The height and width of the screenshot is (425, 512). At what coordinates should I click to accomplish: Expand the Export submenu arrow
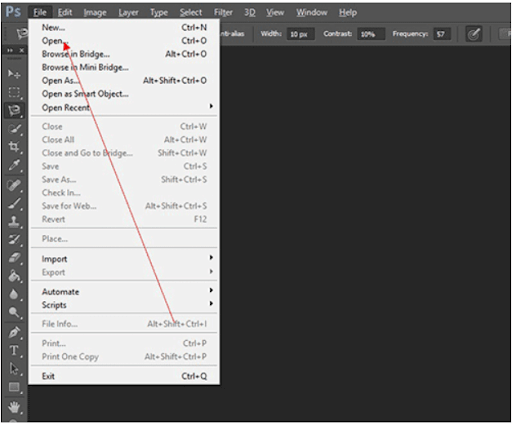click(x=211, y=272)
